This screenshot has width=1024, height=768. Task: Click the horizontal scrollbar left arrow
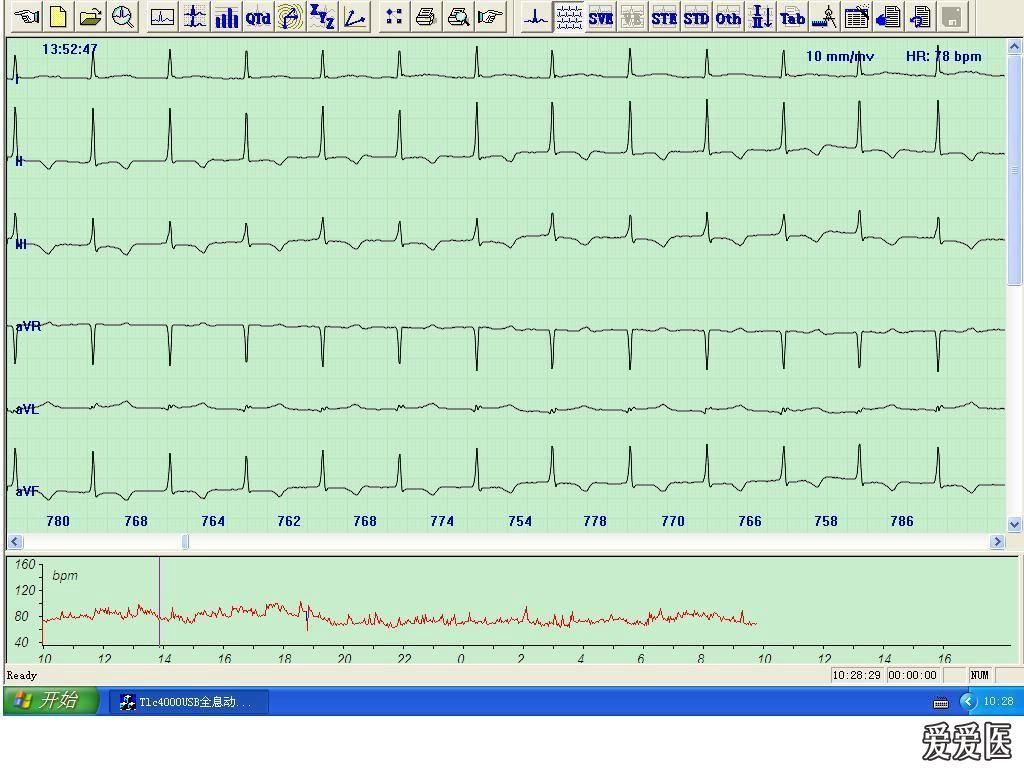(15, 541)
